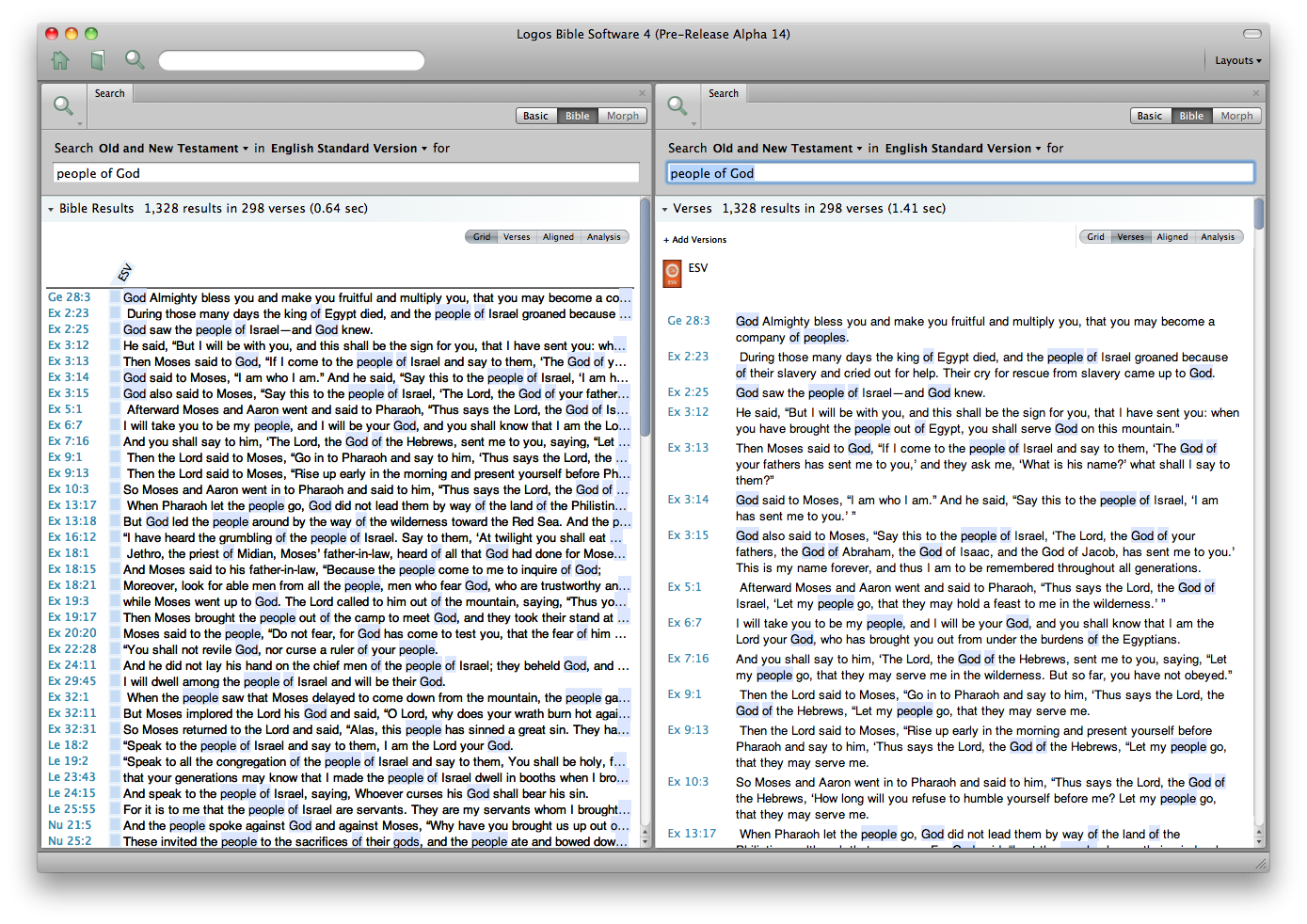The image size is (1307, 924).
Task: Select Morph search in right panel
Action: pyautogui.click(x=1237, y=116)
